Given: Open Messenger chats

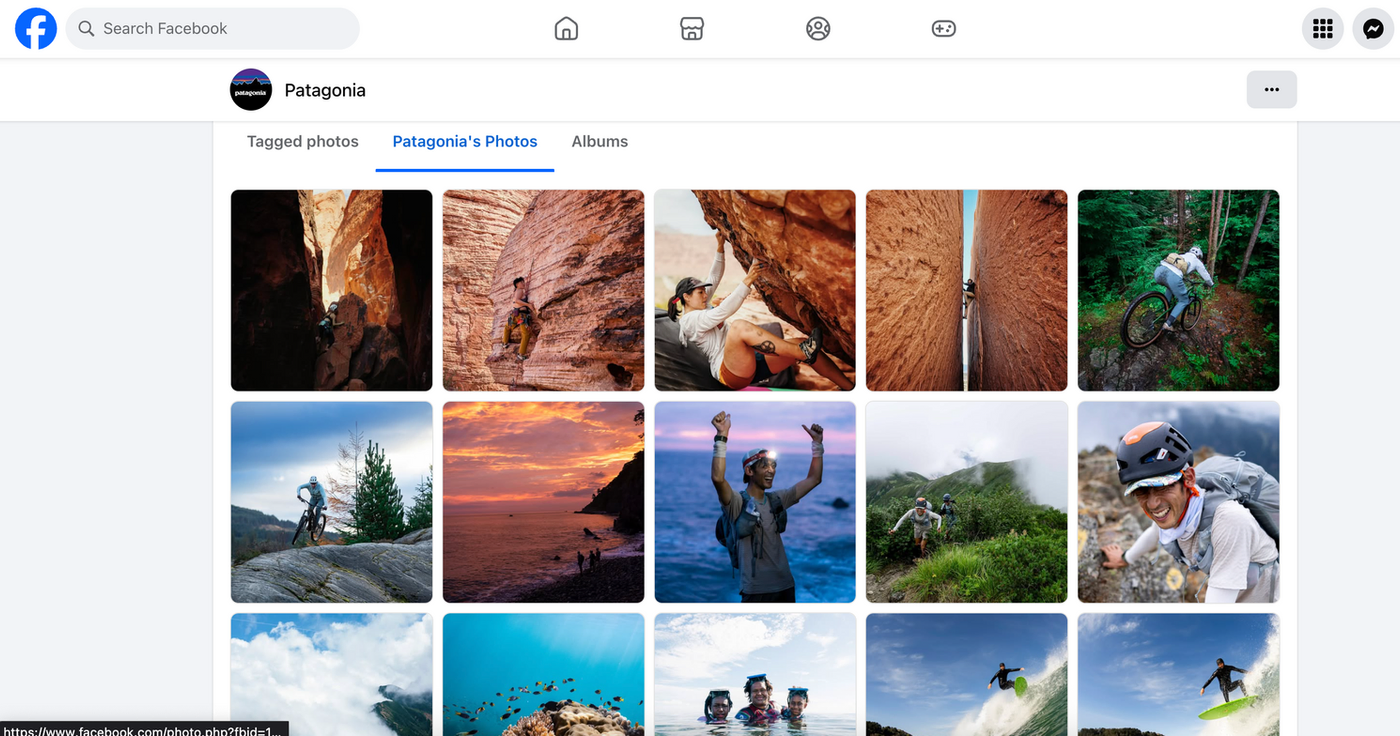Looking at the screenshot, I should click(x=1374, y=29).
